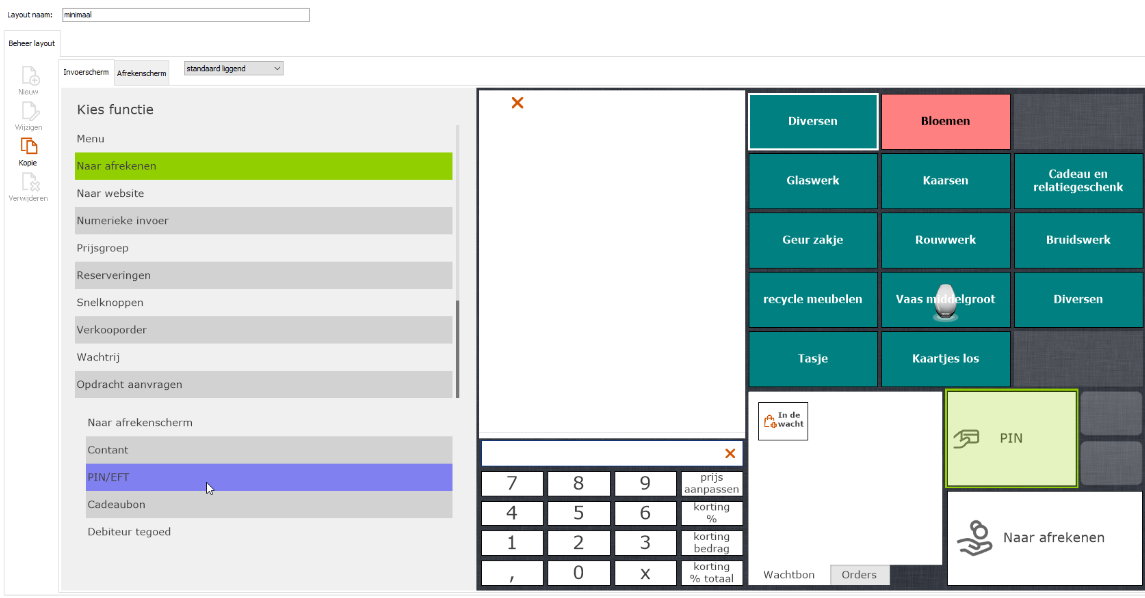Click the Wijzigen edit icon

pyautogui.click(x=29, y=111)
